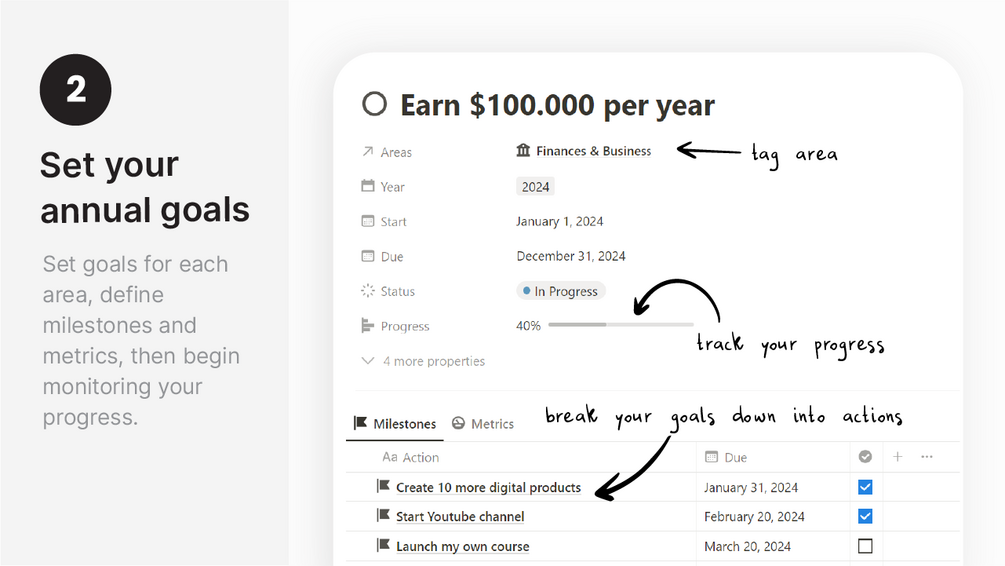This screenshot has width=1005, height=566.
Task: Click the Progress property icon
Action: click(367, 326)
